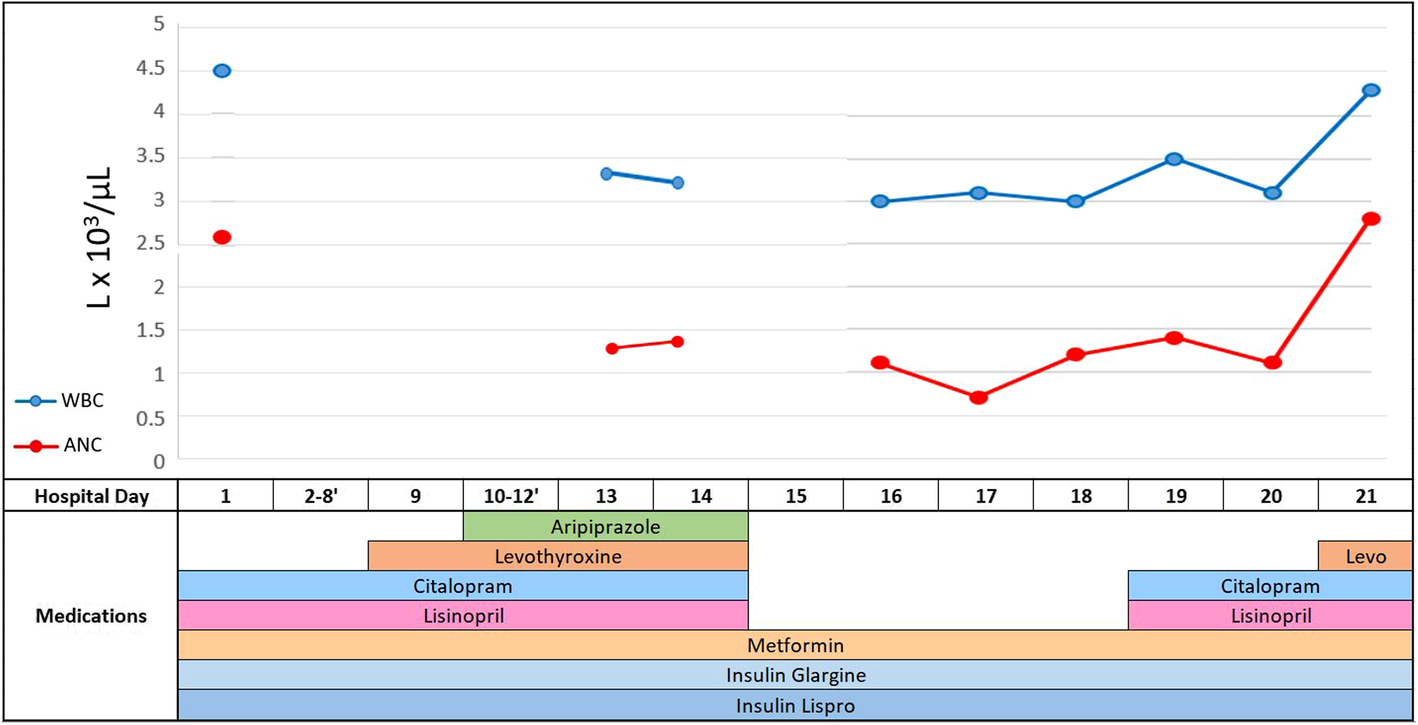Screen dimensions: 1418x725
Task: Choose Hospital Day cell 19
Action: tap(1175, 496)
